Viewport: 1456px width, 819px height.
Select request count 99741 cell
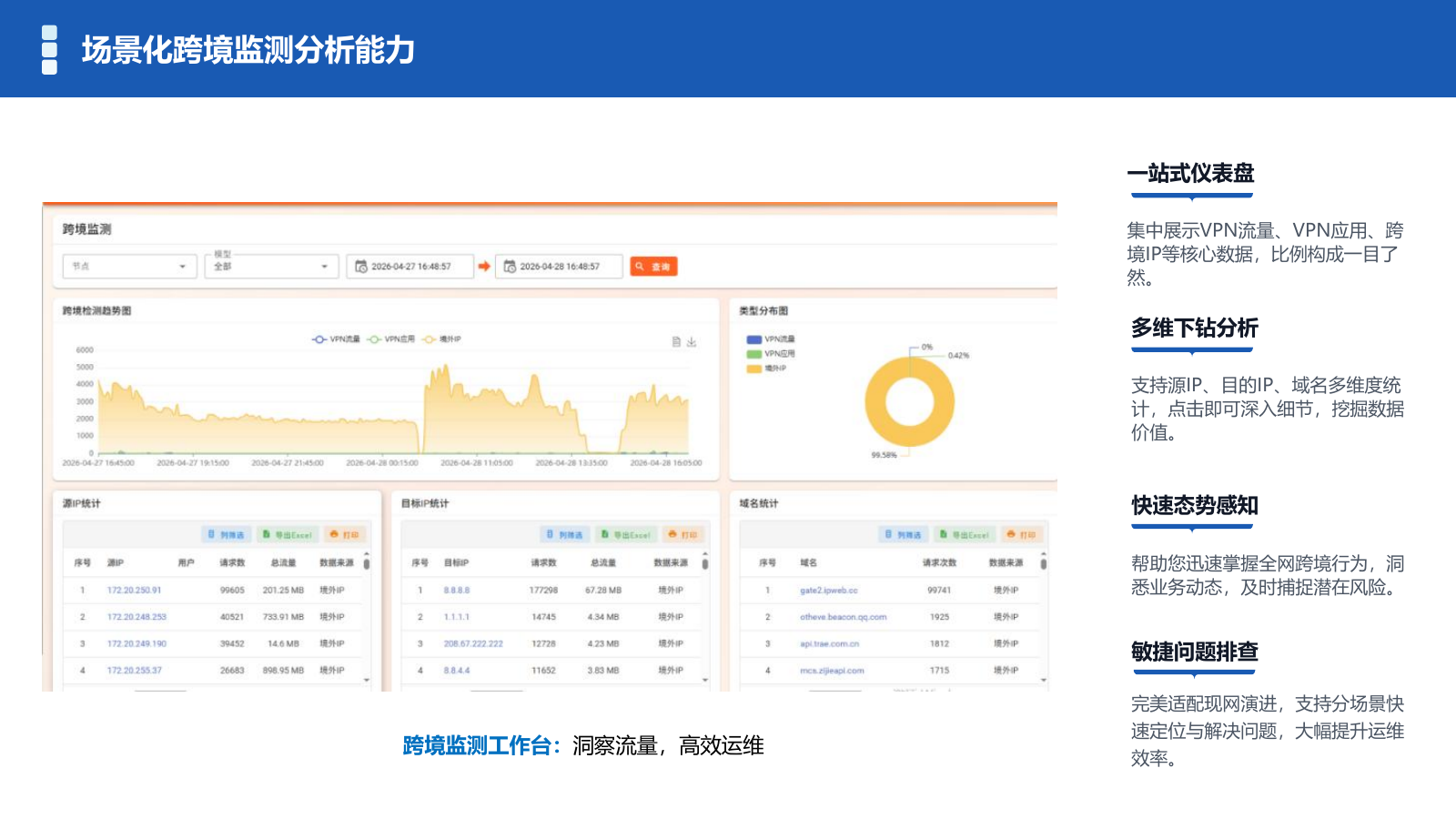point(939,591)
